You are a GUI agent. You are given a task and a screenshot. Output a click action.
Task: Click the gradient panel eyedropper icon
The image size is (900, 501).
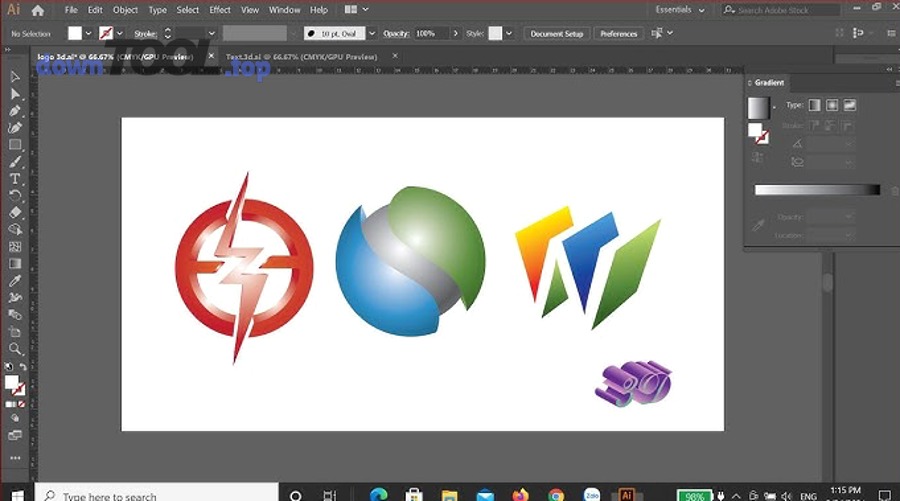point(758,226)
